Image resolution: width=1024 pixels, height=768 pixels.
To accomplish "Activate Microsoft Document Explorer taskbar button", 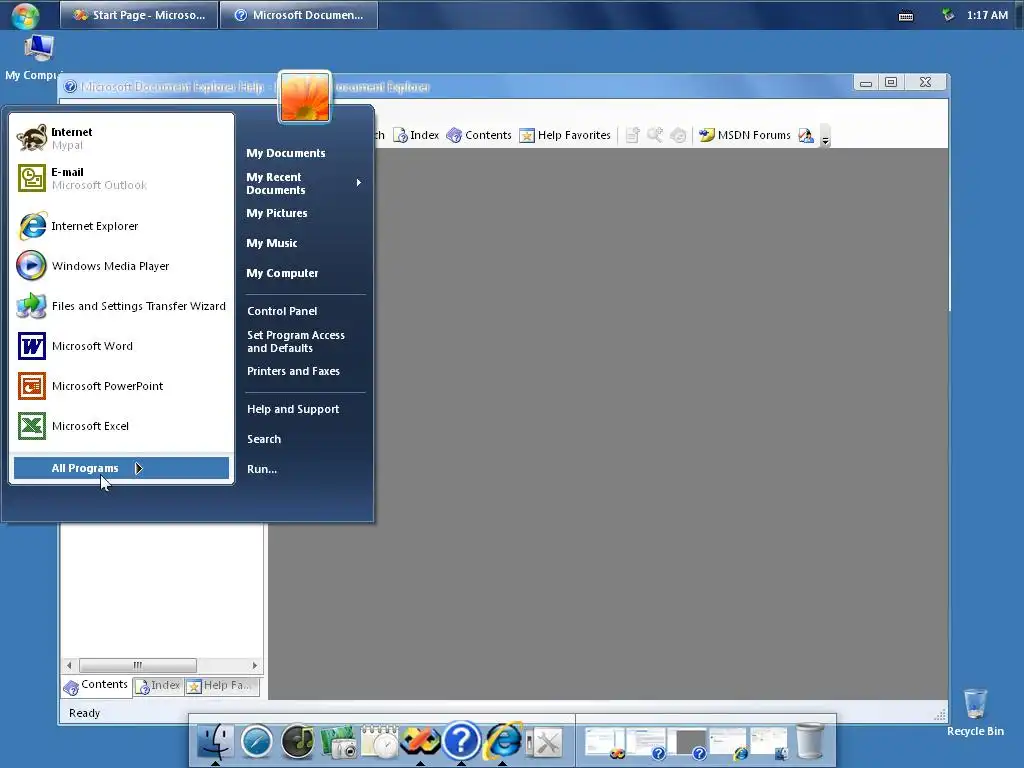I will click(x=299, y=15).
